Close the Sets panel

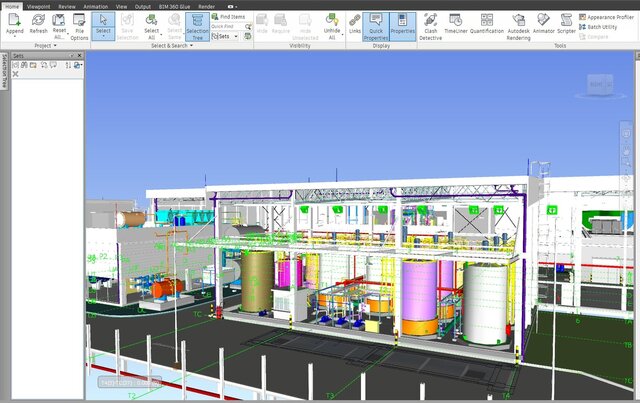(80, 56)
